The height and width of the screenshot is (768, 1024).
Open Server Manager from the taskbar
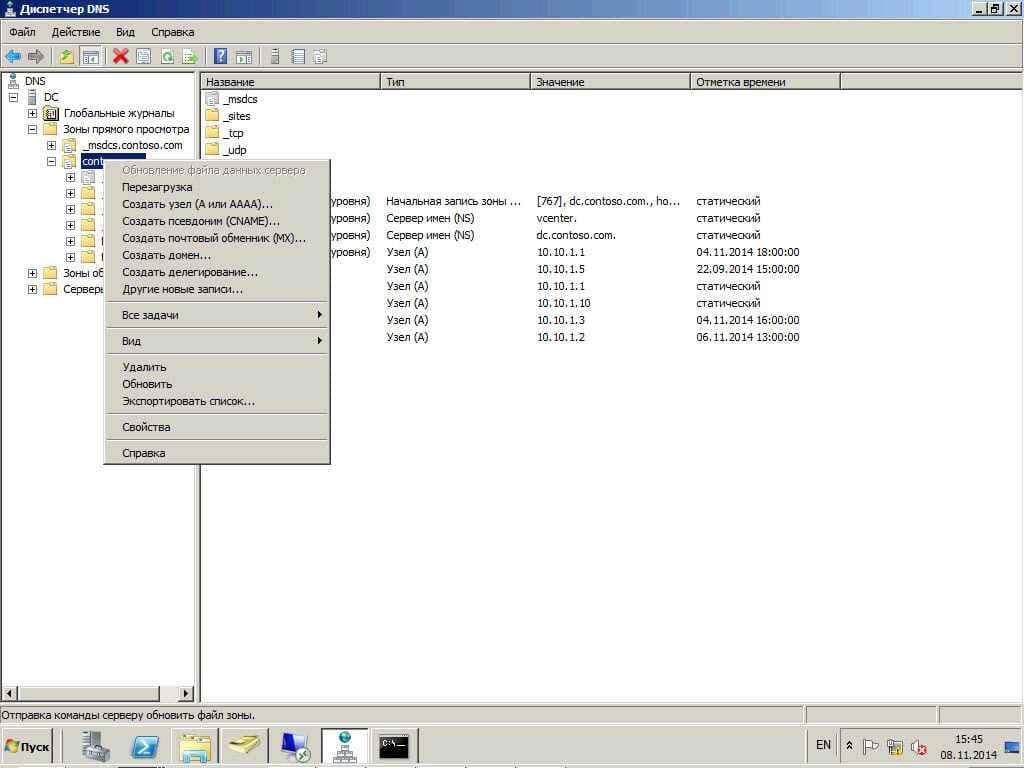96,746
